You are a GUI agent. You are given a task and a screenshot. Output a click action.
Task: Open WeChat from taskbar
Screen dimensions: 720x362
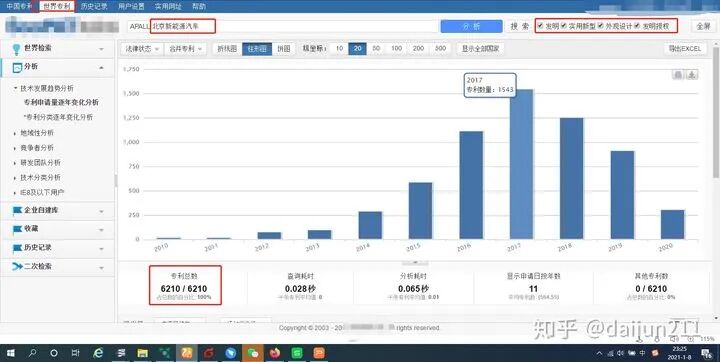[253, 353]
